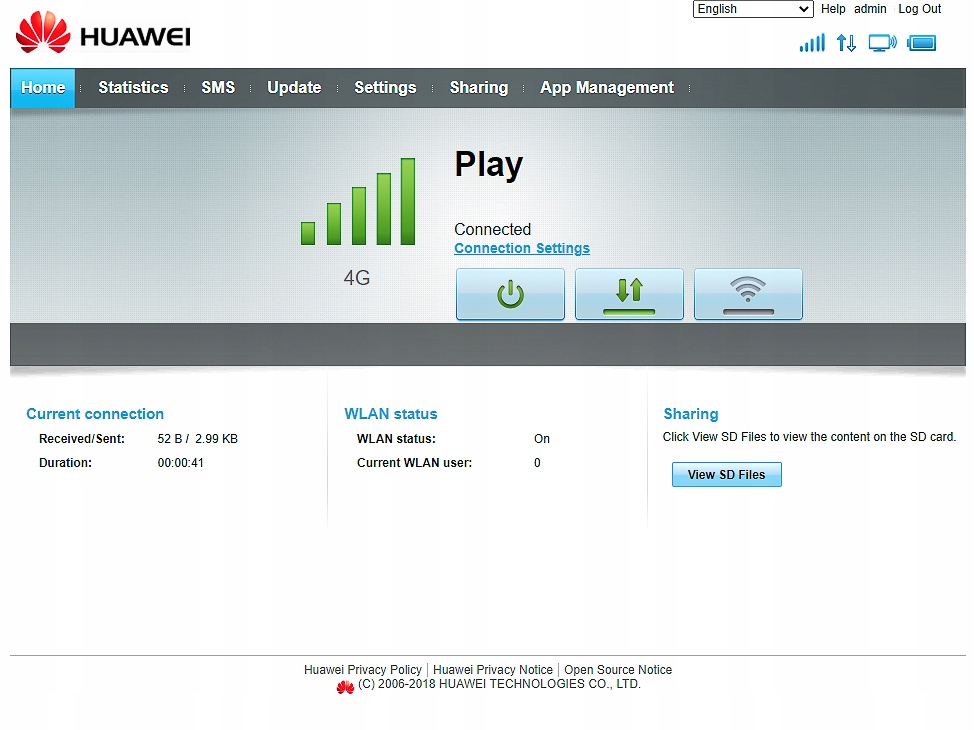This screenshot has width=974, height=730.
Task: Click the large green signal bars graphic
Action: pos(358,201)
